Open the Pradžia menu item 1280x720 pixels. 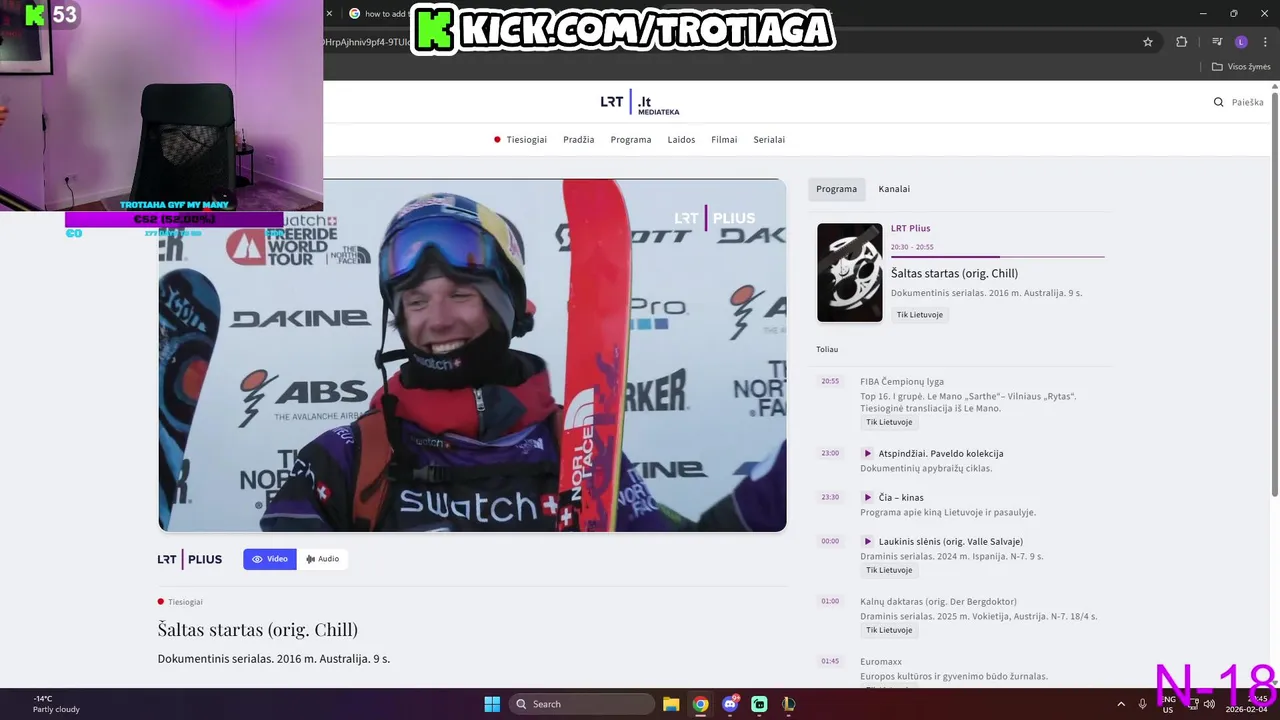578,140
